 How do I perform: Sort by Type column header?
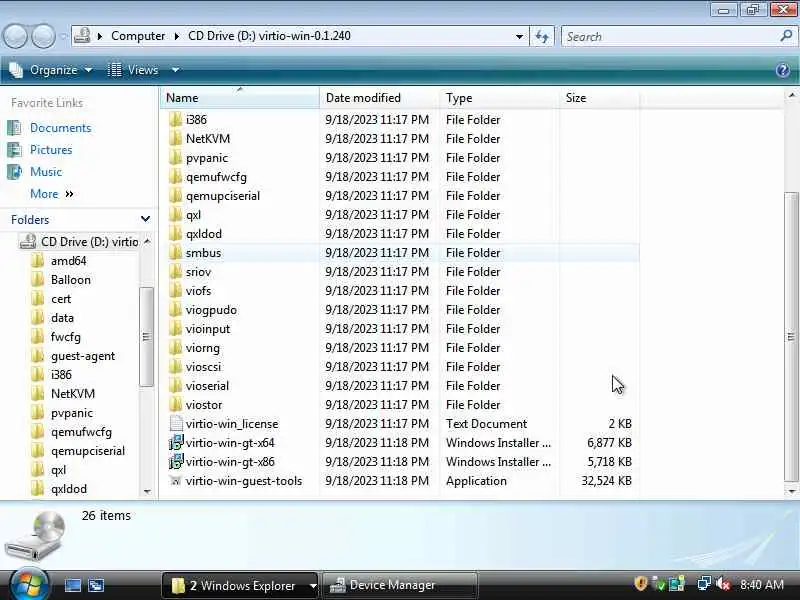[x=499, y=98]
